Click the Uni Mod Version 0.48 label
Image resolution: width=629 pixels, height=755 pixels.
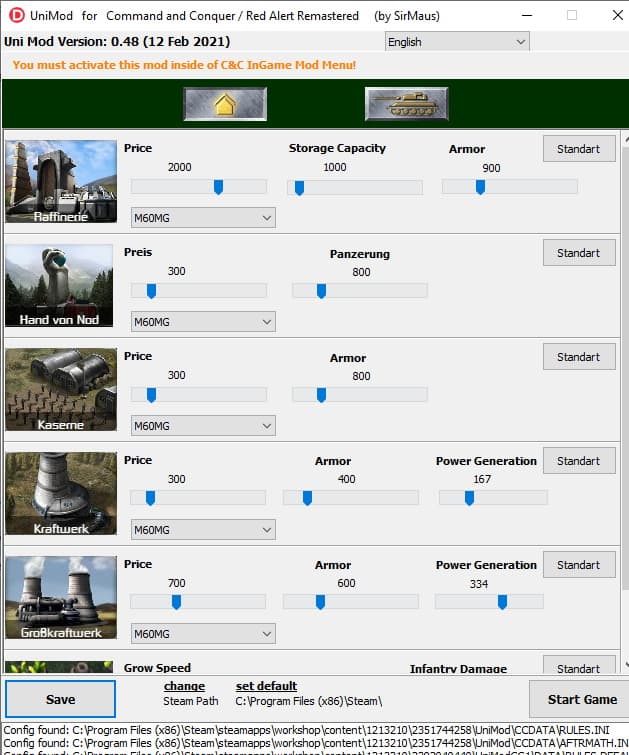coord(117,41)
